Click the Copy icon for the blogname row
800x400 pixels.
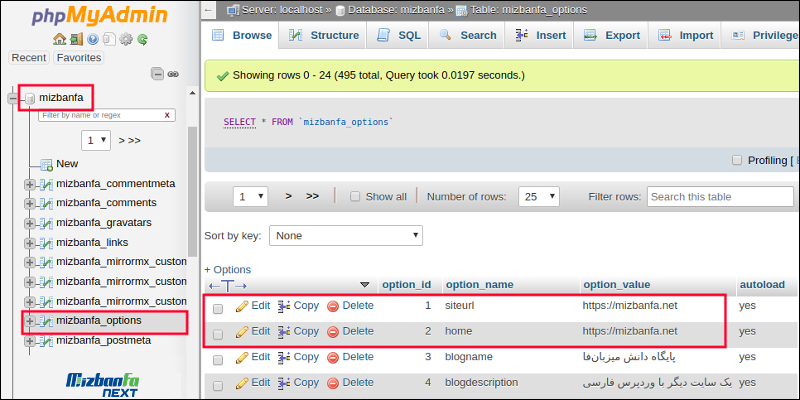click(284, 358)
